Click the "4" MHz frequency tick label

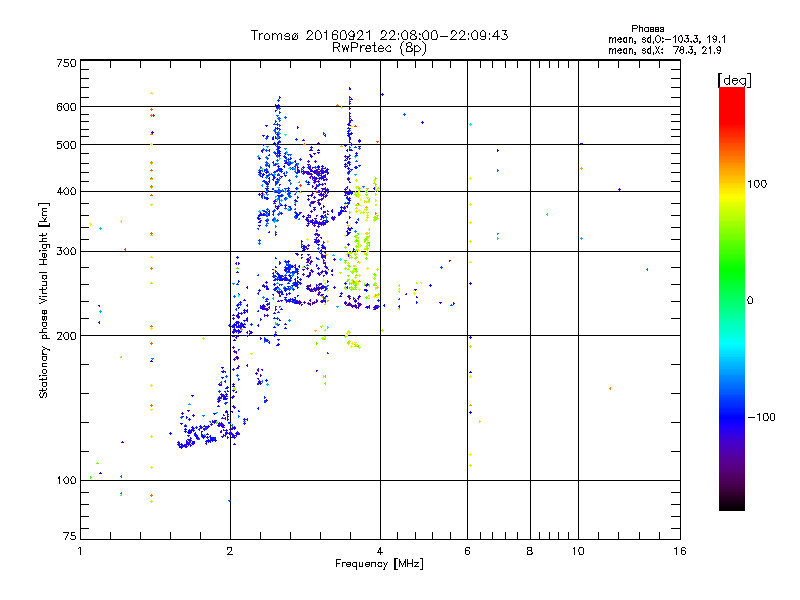coord(380,551)
